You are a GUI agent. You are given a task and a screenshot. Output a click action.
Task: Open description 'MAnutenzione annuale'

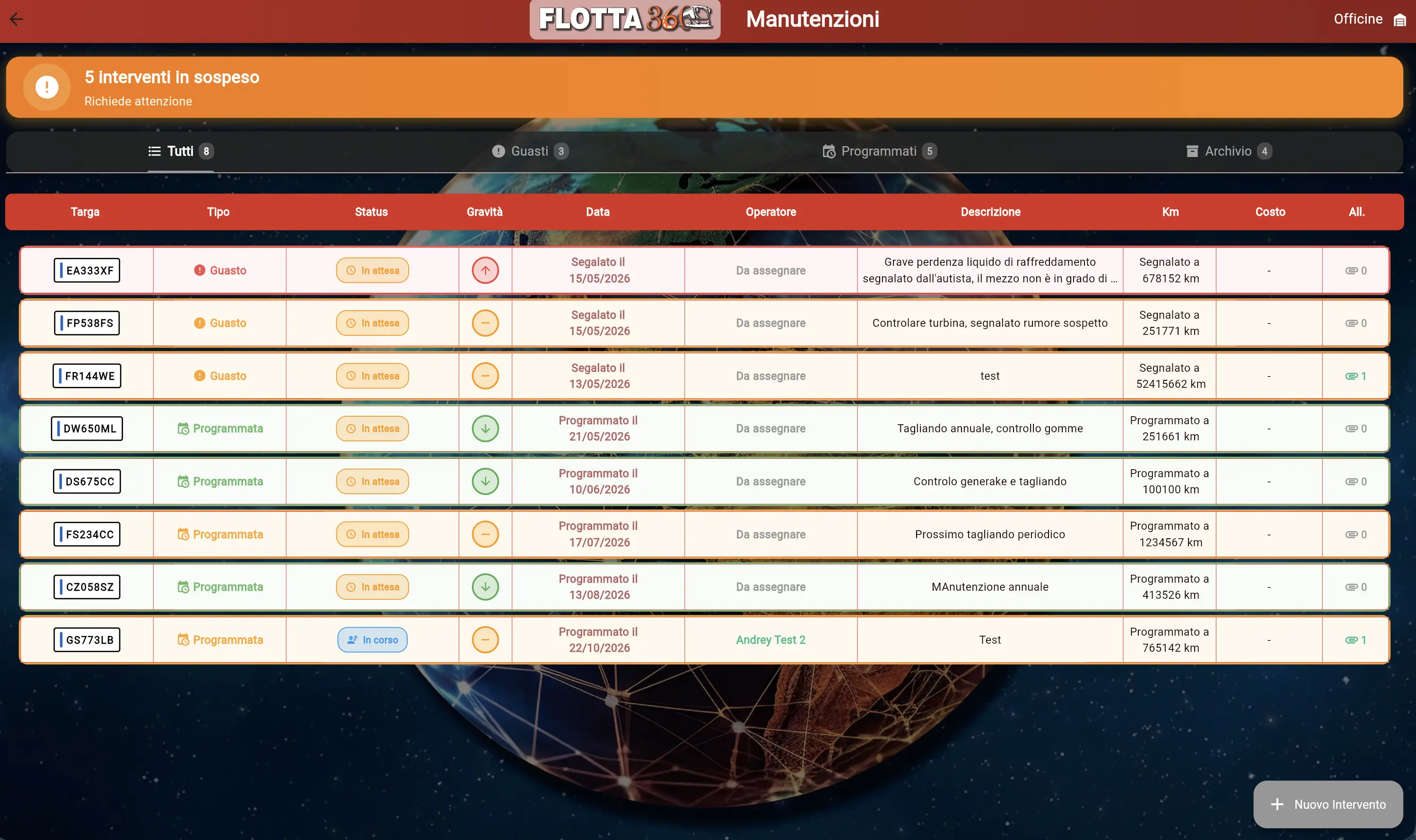coord(990,587)
